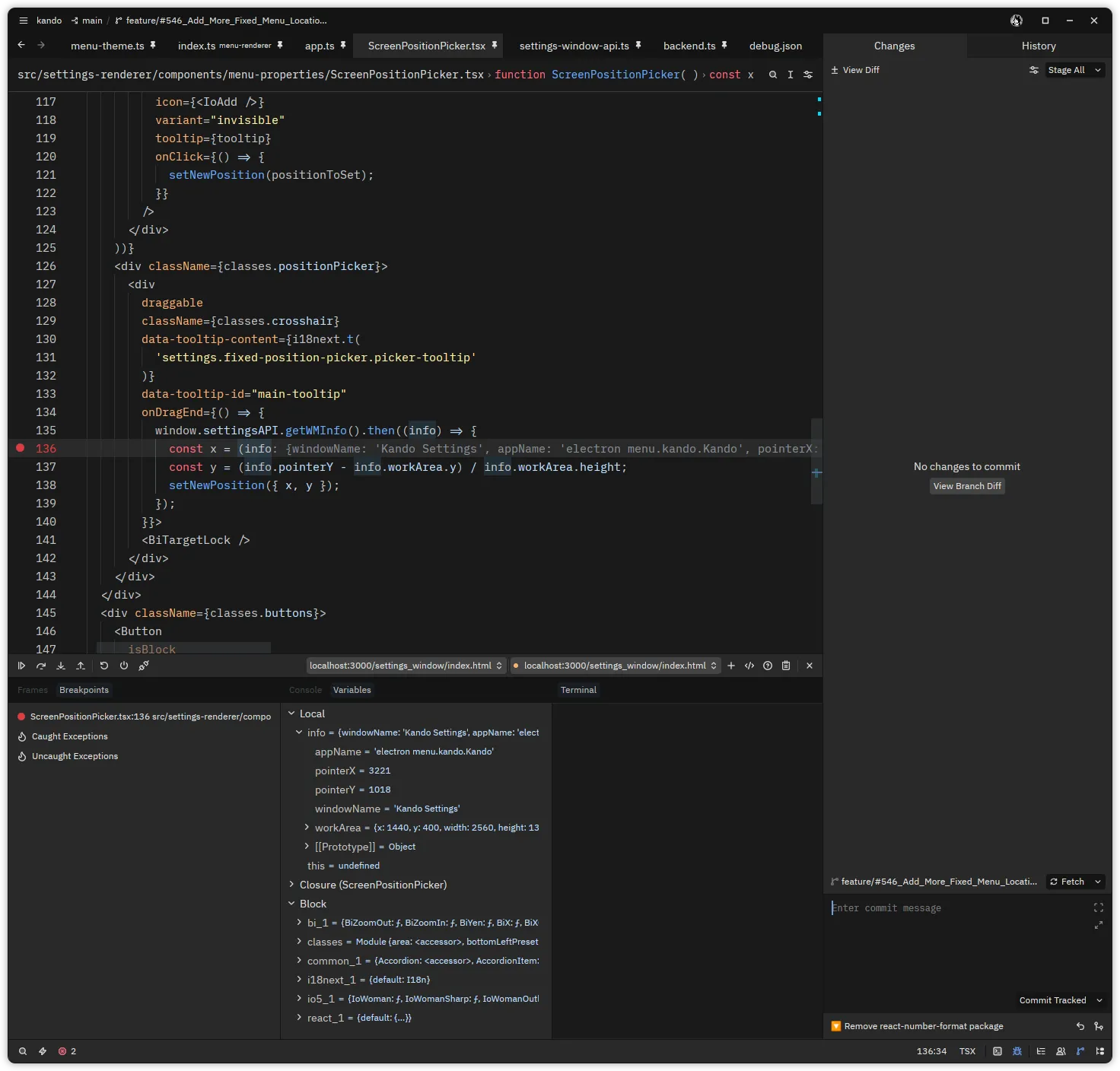Open Fetch options dropdown arrow
The height and width of the screenshot is (1071, 1120).
[x=1098, y=882]
